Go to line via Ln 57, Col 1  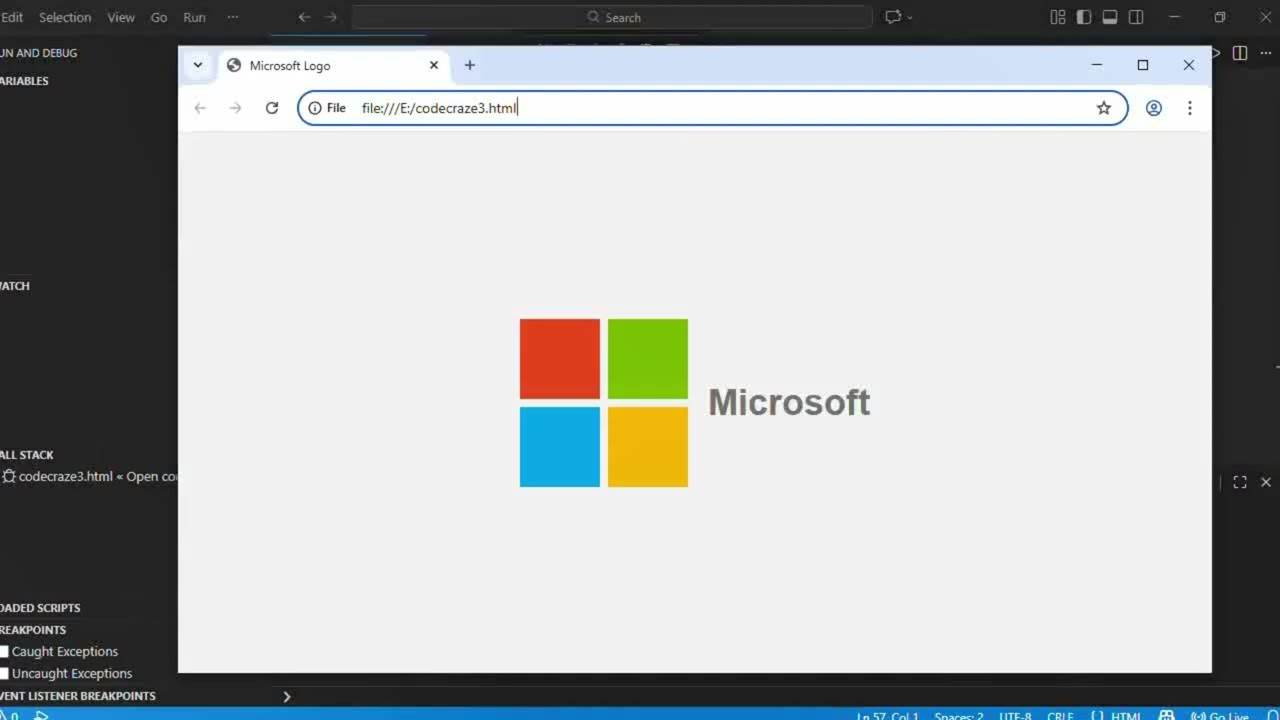[887, 715]
